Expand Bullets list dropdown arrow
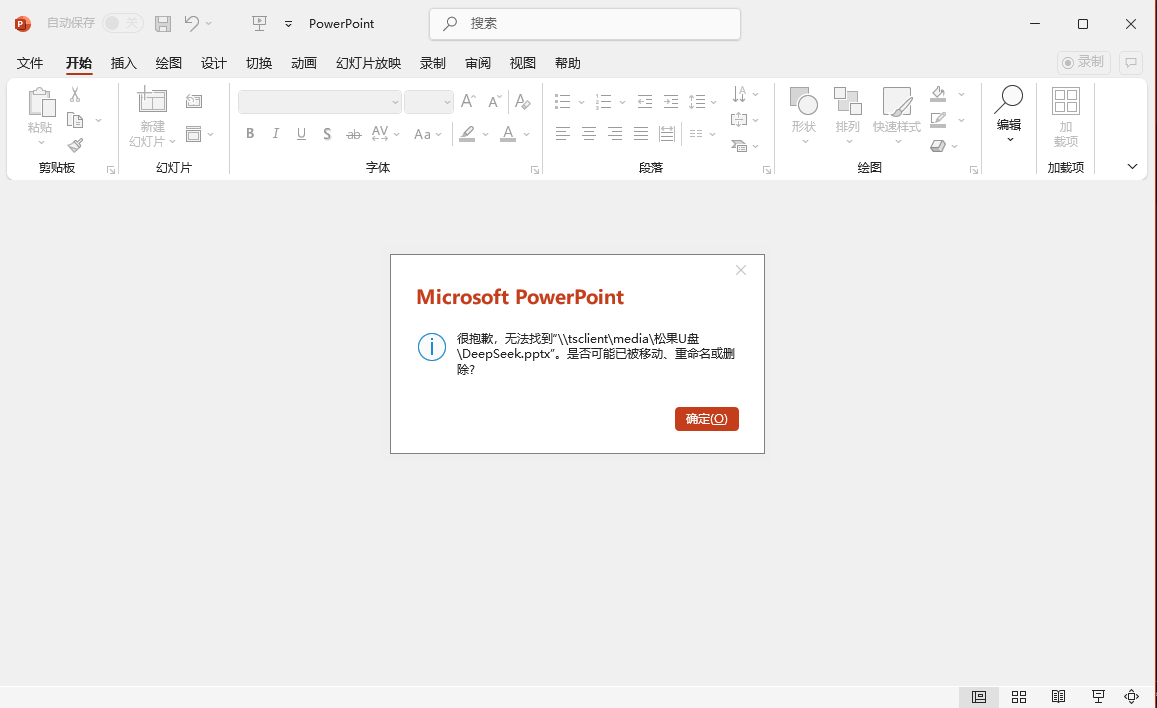 (581, 102)
